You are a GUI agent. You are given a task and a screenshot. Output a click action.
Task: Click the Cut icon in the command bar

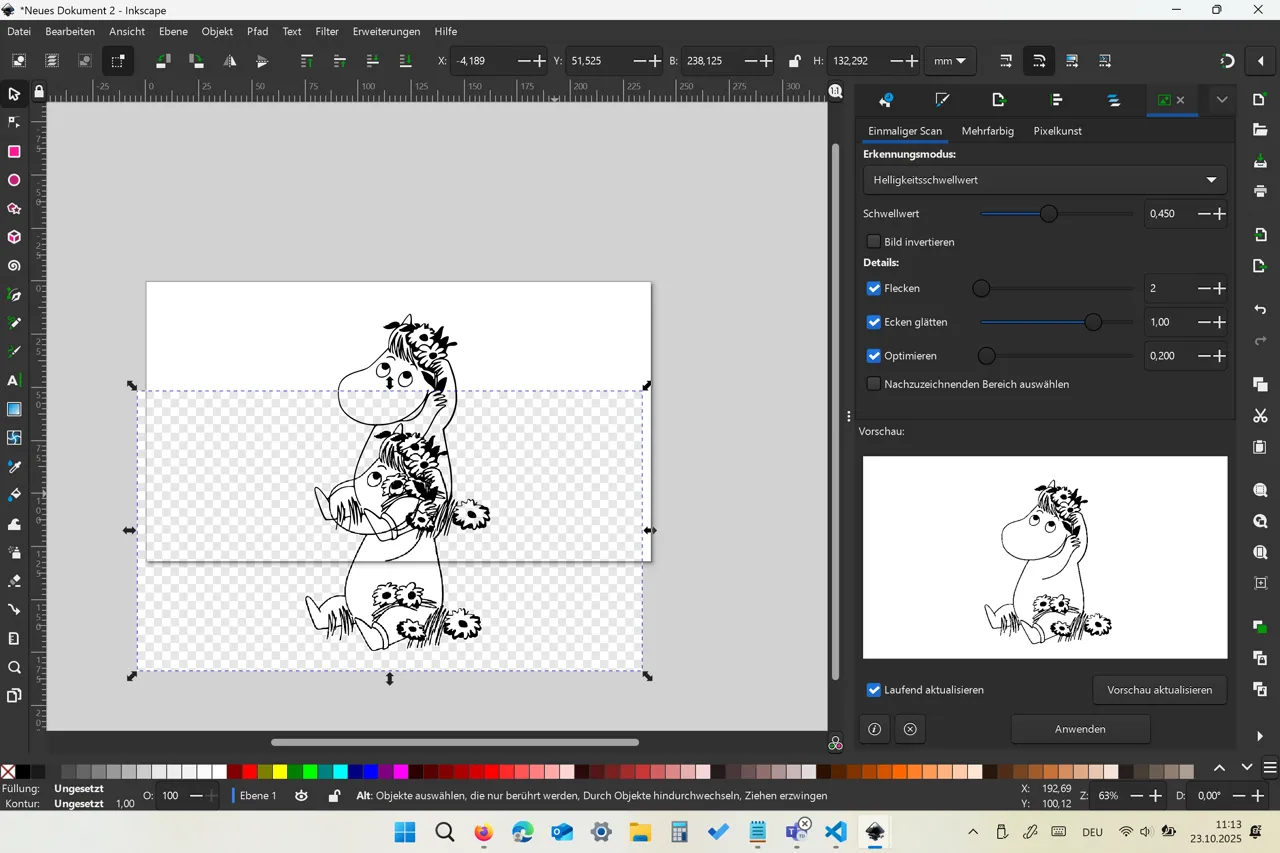tap(1260, 416)
